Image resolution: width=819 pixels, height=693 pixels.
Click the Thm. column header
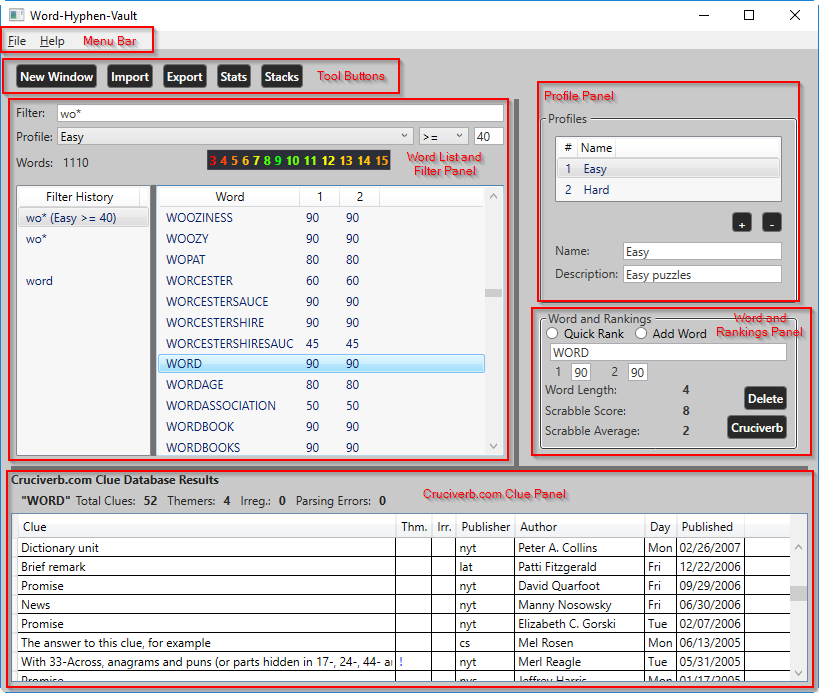coord(414,527)
